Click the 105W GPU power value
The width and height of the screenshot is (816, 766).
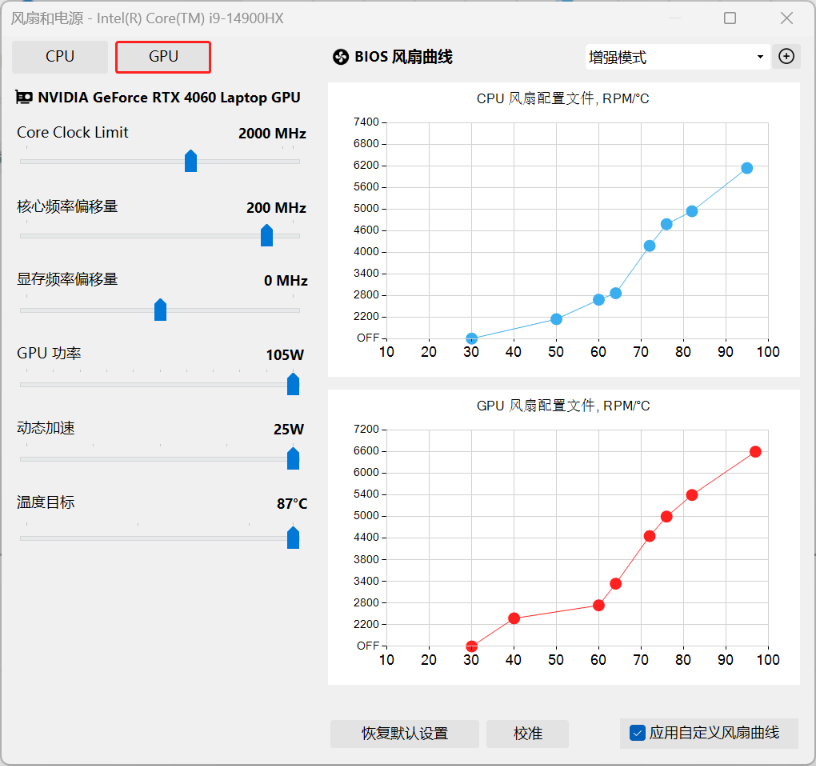click(285, 355)
